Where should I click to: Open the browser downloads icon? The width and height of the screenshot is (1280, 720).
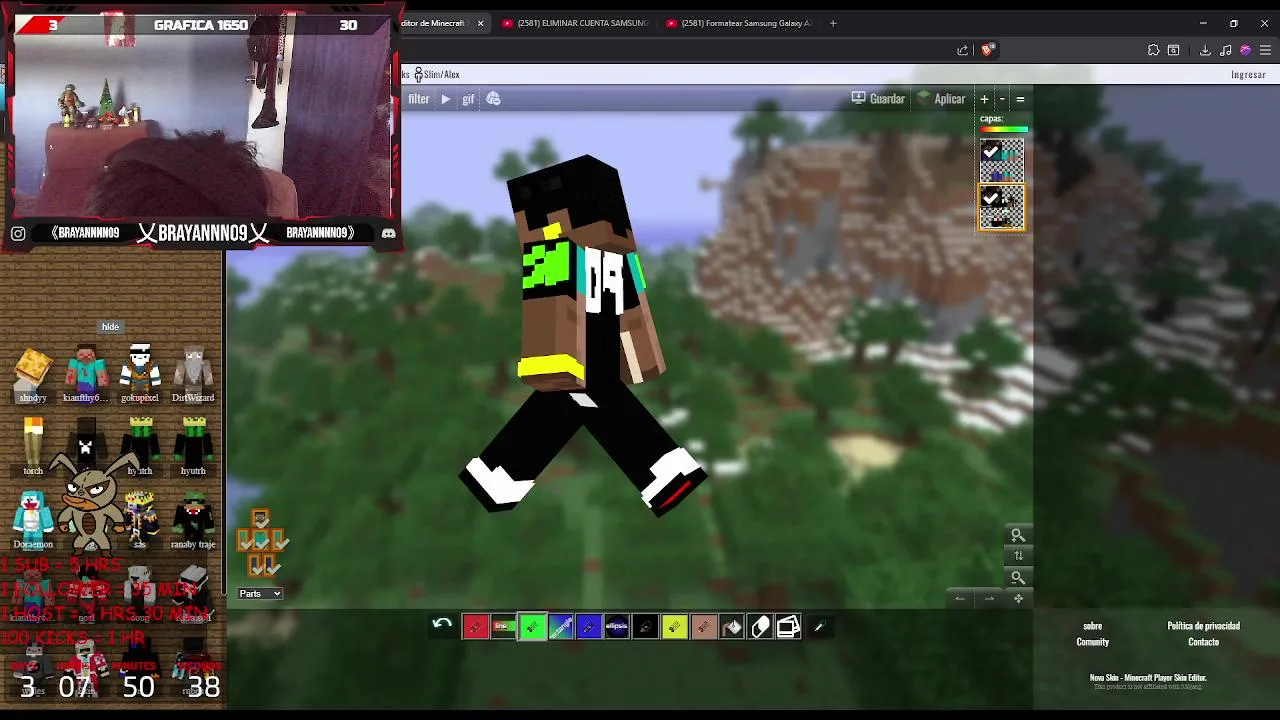[1205, 50]
